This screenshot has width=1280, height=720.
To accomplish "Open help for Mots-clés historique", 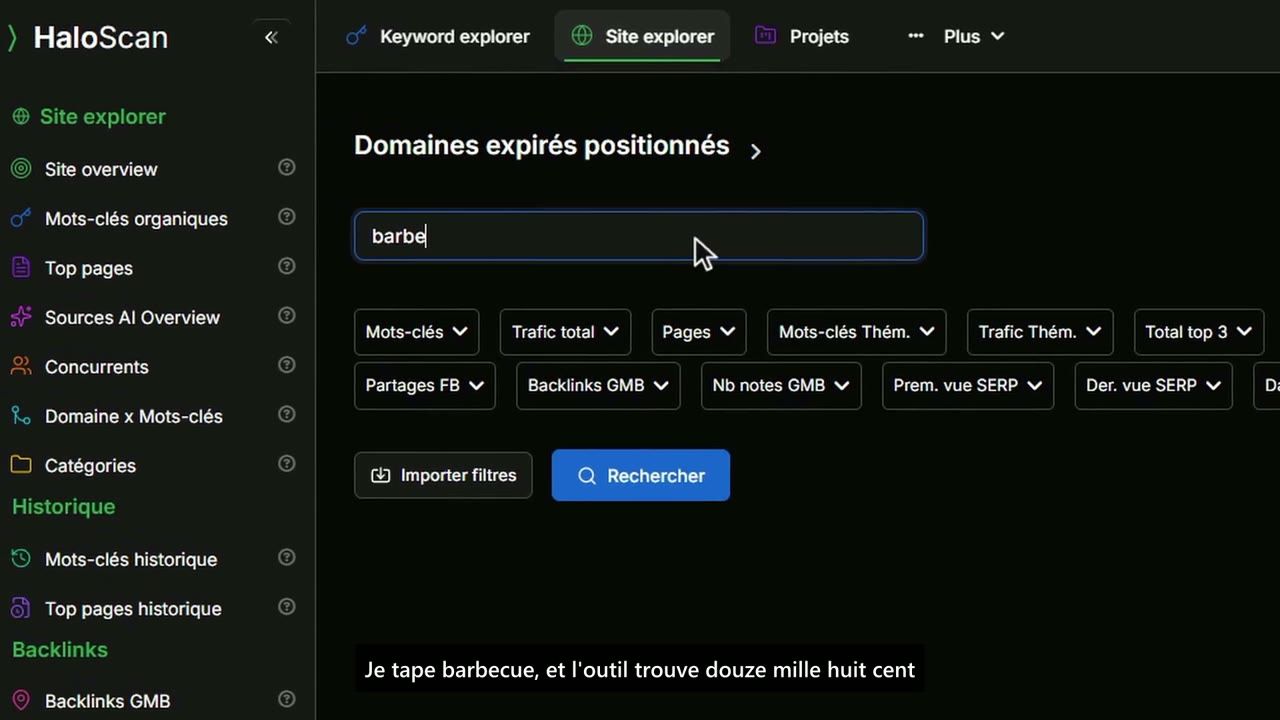I will tap(287, 557).
